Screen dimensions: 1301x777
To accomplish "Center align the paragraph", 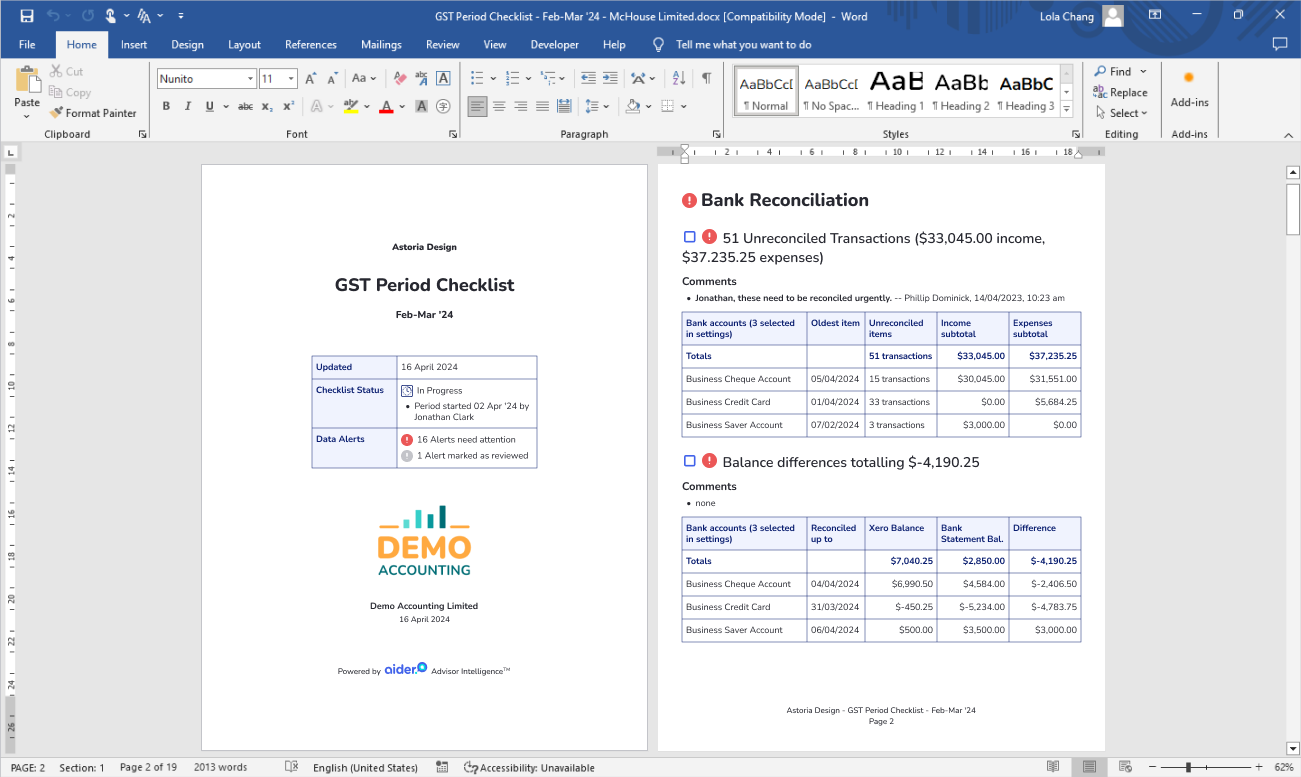I will click(x=499, y=106).
